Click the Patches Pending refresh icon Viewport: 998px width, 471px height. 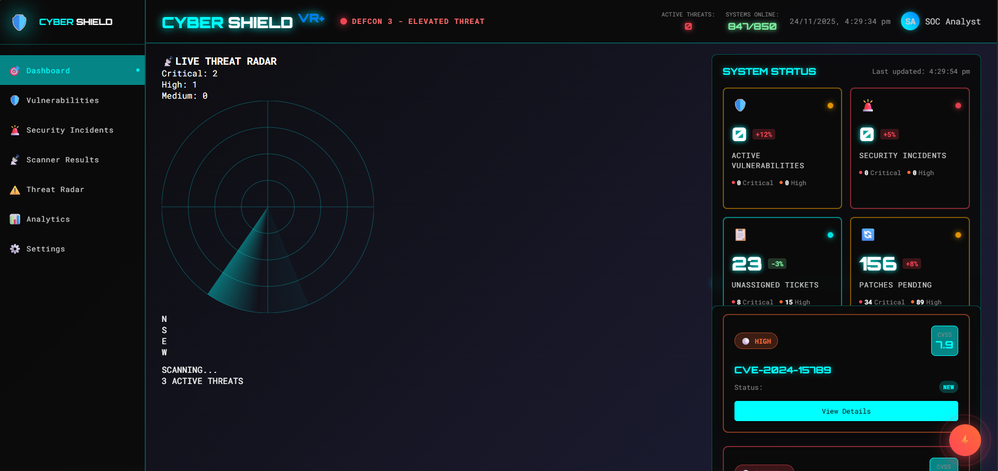(x=868, y=235)
